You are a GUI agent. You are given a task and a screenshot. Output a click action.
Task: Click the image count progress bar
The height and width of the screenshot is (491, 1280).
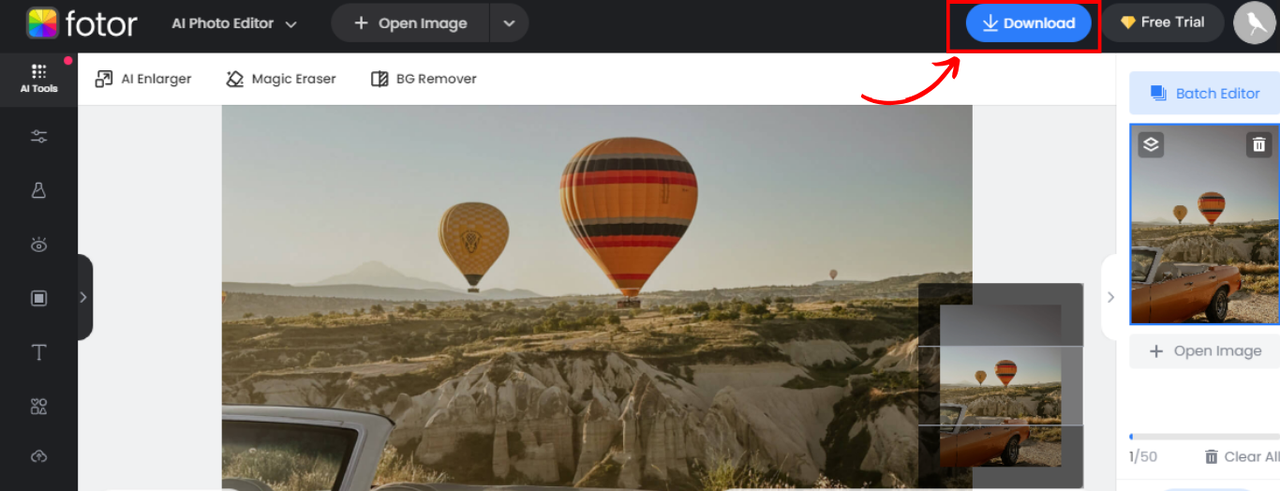coord(1205,437)
